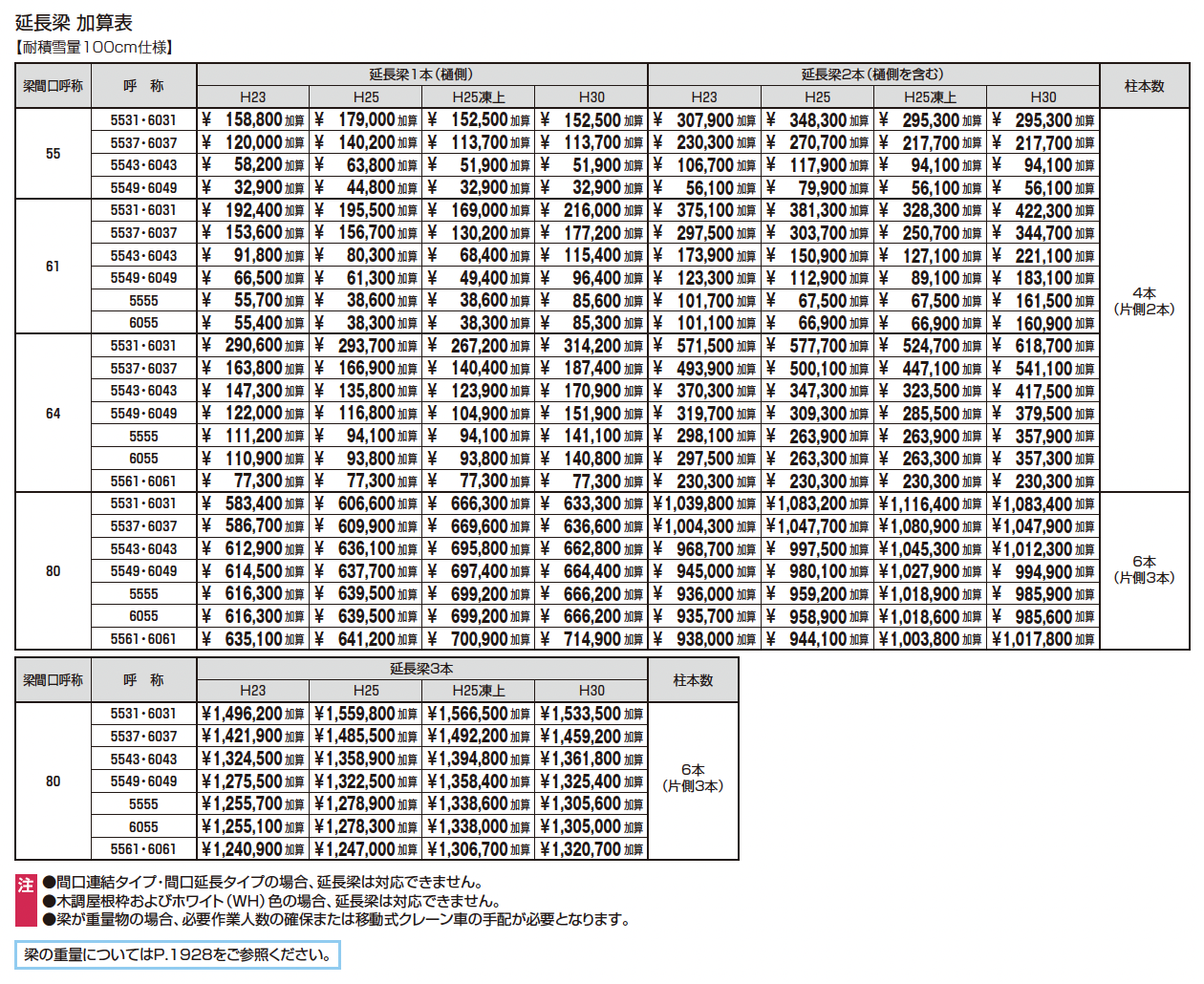This screenshot has height=984, width=1204.
Task: Select the 延長梁1本(樋側) header
Action: tap(421, 75)
